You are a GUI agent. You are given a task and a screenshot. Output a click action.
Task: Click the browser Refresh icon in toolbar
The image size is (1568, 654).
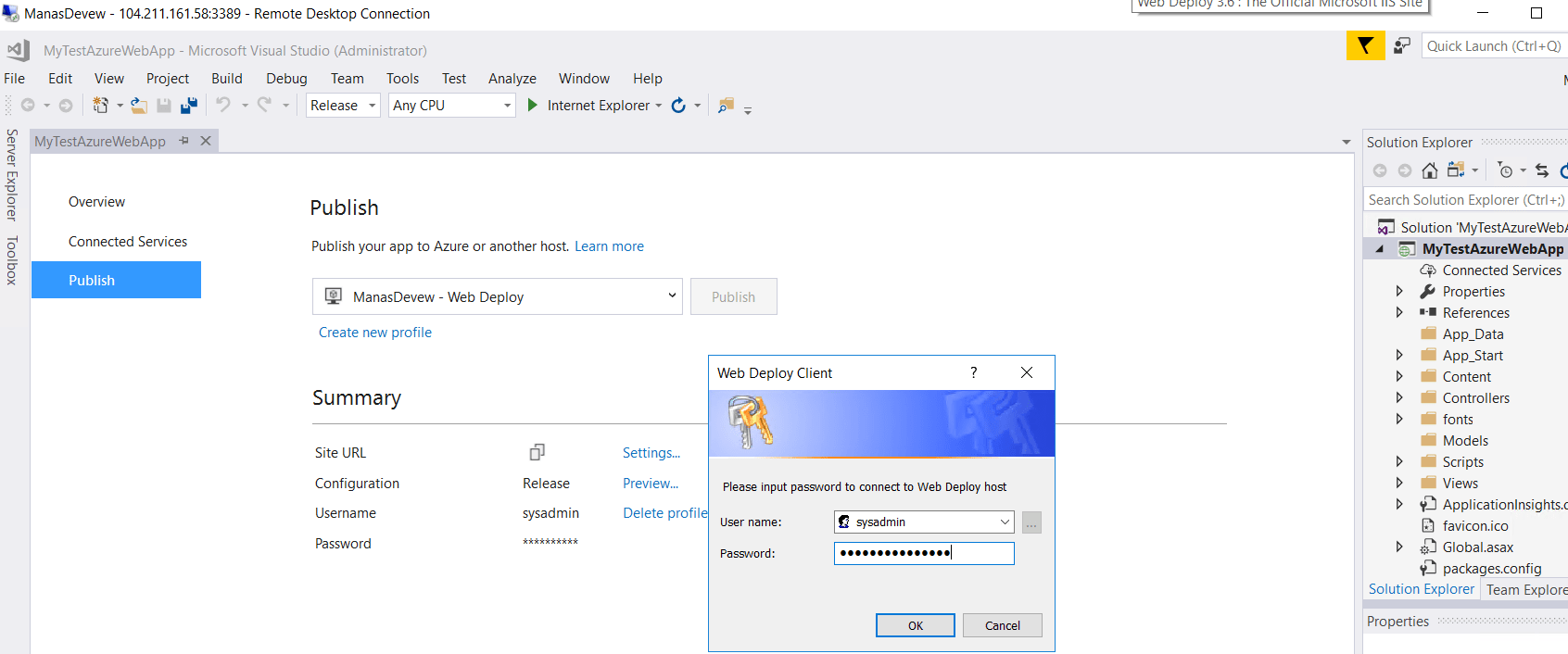(x=678, y=106)
